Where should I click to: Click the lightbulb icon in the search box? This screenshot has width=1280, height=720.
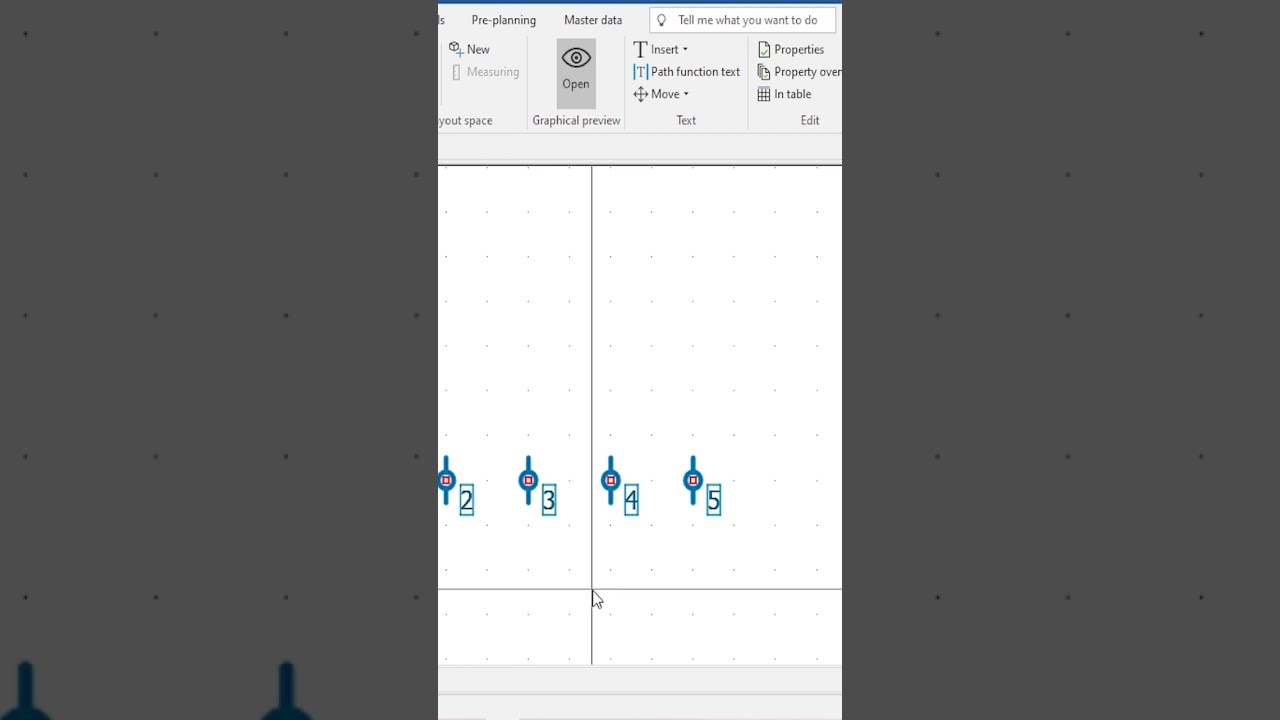coord(661,20)
